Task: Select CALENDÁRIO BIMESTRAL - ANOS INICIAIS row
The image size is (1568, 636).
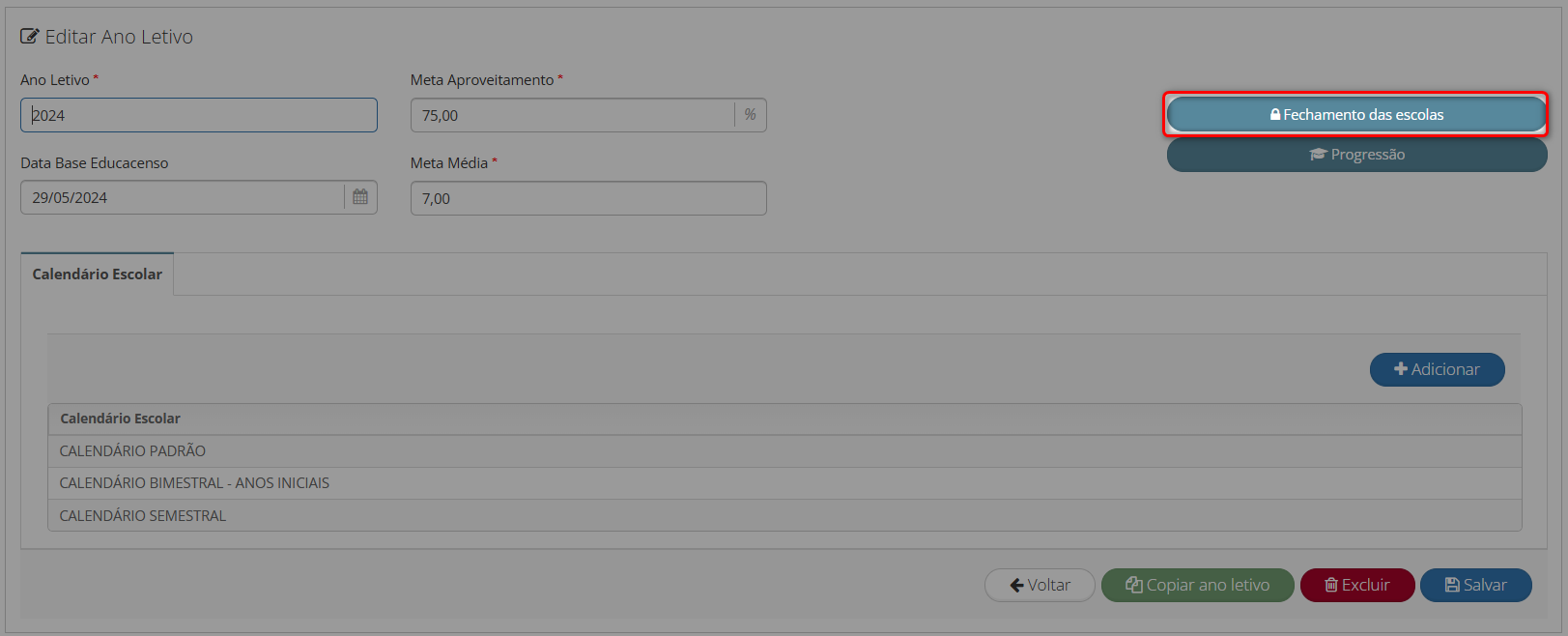Action: [194, 483]
